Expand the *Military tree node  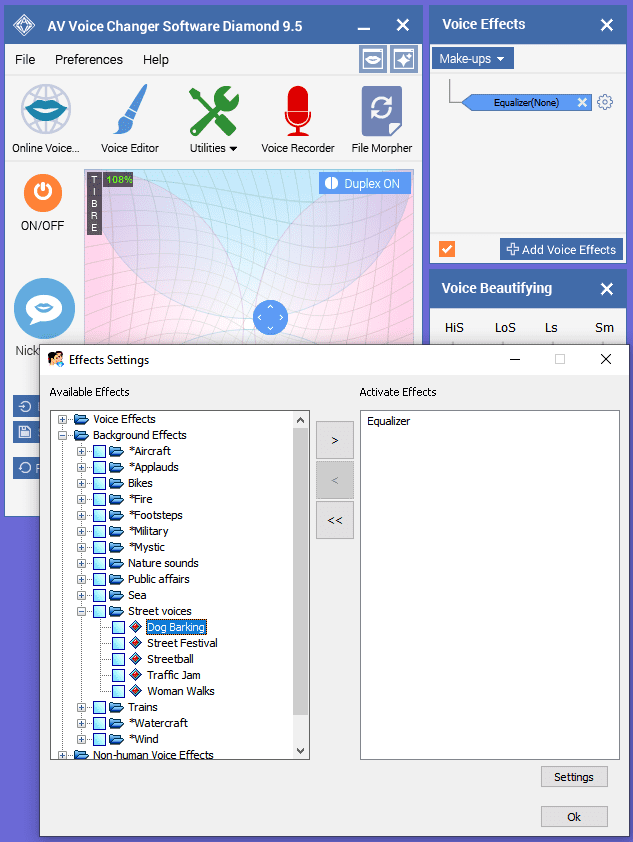[x=82, y=531]
